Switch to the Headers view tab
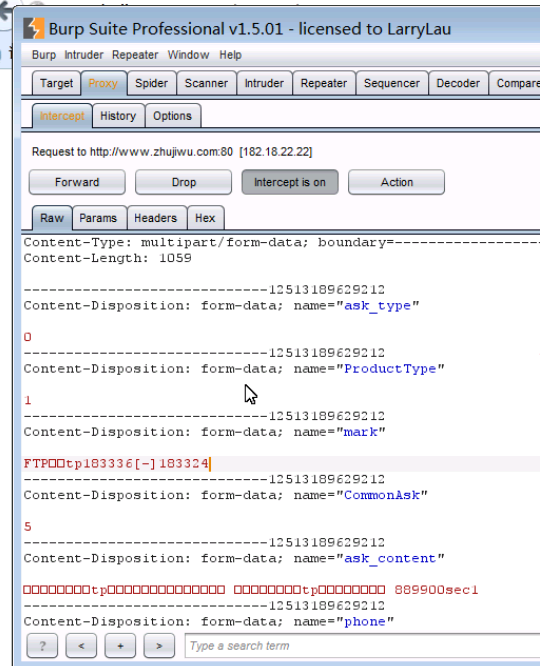 click(x=155, y=218)
